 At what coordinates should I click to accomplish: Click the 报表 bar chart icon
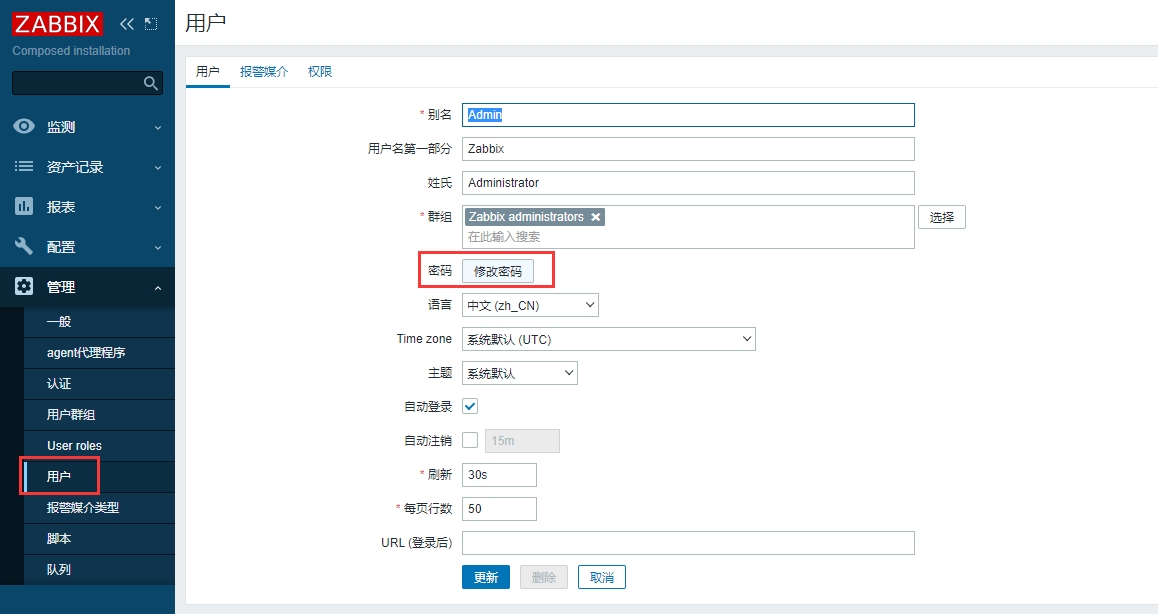tap(24, 207)
